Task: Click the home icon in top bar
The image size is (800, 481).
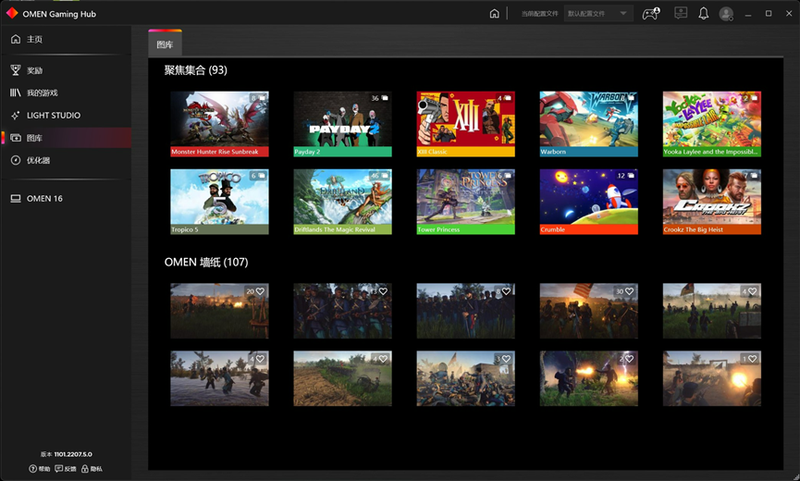Action: pyautogui.click(x=494, y=14)
